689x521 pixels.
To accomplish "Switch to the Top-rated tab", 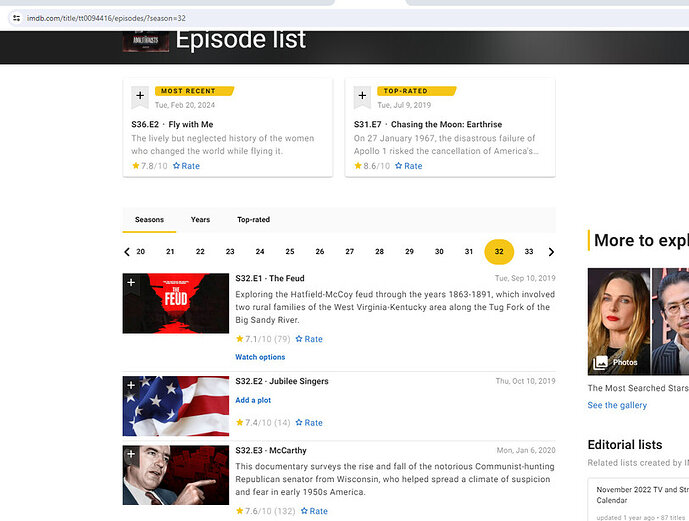I will point(254,219).
